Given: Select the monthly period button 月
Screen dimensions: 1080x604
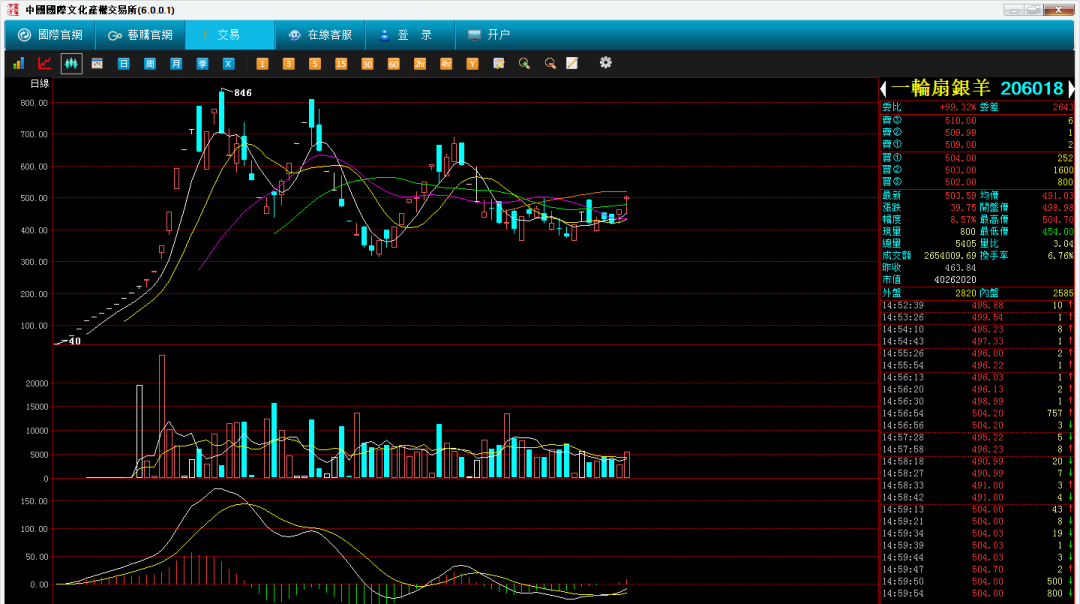Looking at the screenshot, I should point(176,63).
